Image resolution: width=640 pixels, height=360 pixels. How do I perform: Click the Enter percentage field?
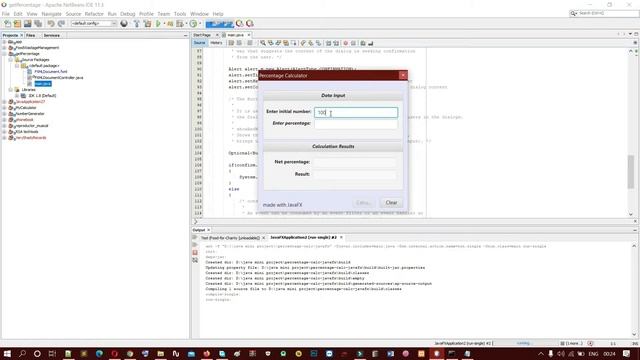356,124
